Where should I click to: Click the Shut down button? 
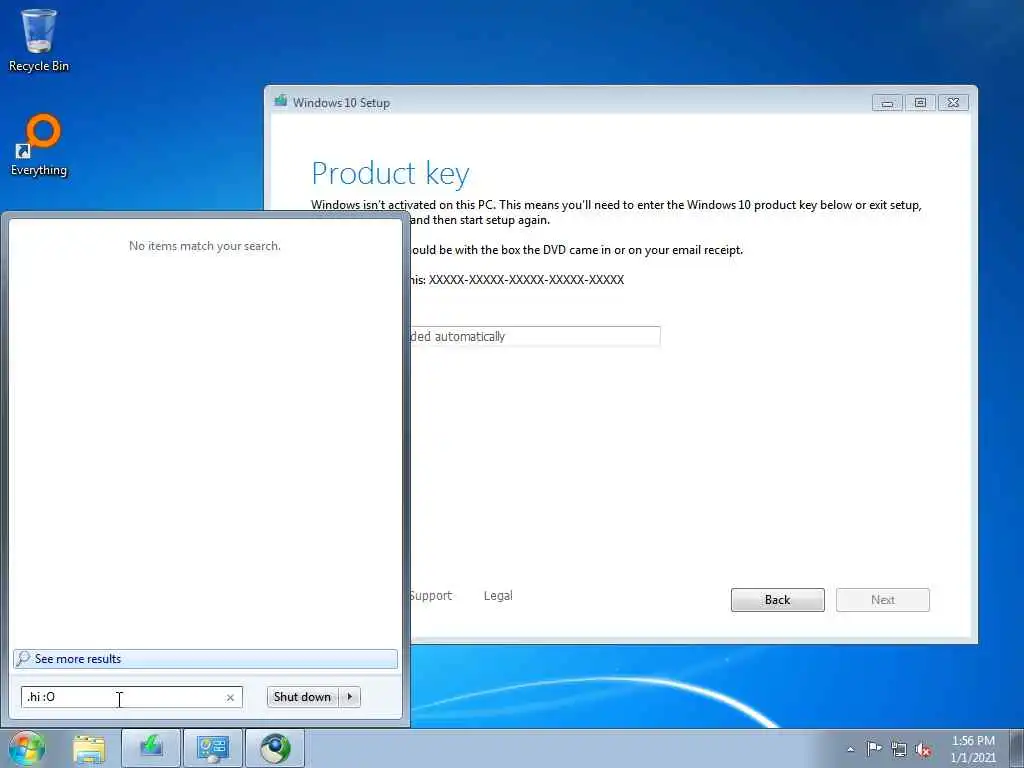302,697
